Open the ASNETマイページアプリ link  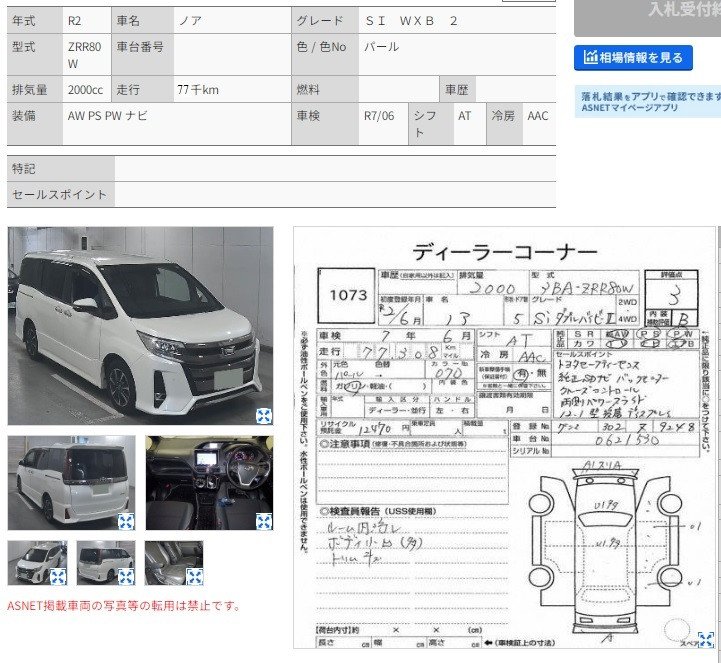pos(629,108)
